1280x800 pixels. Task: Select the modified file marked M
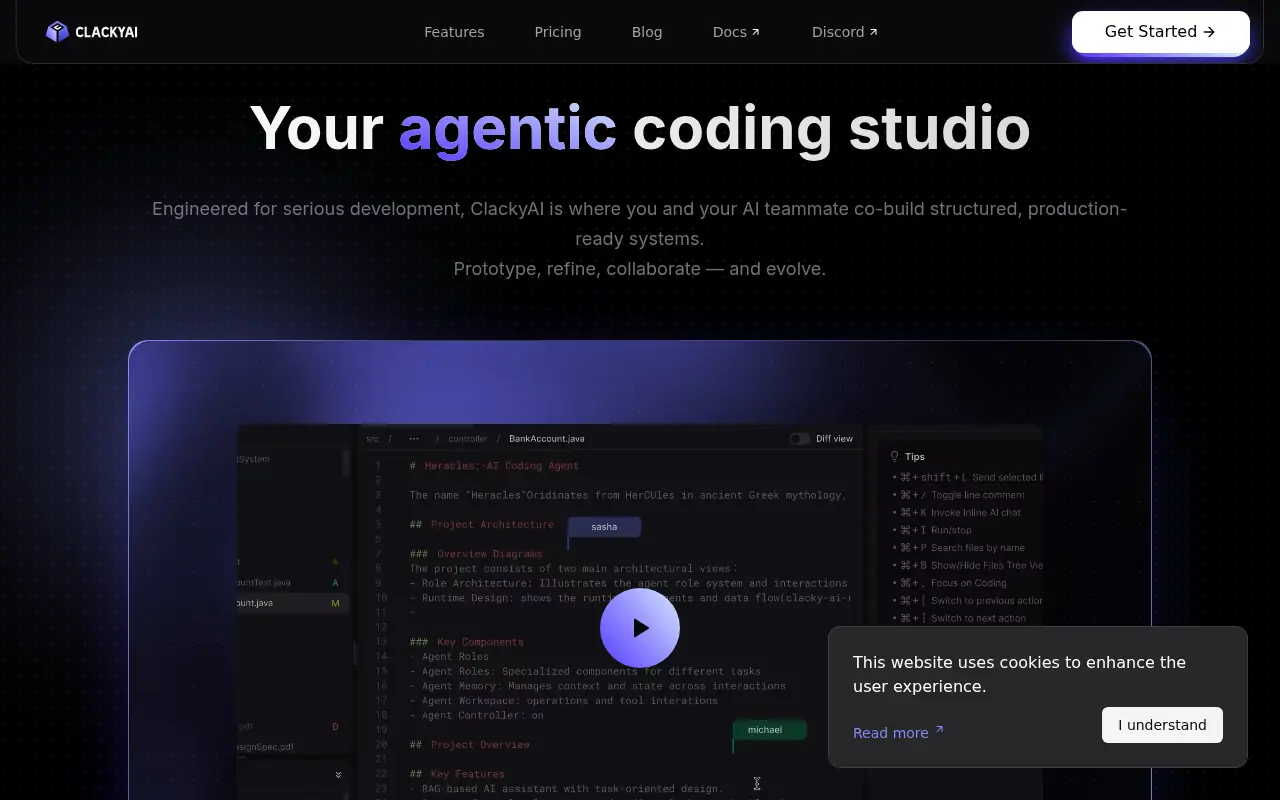[290, 603]
